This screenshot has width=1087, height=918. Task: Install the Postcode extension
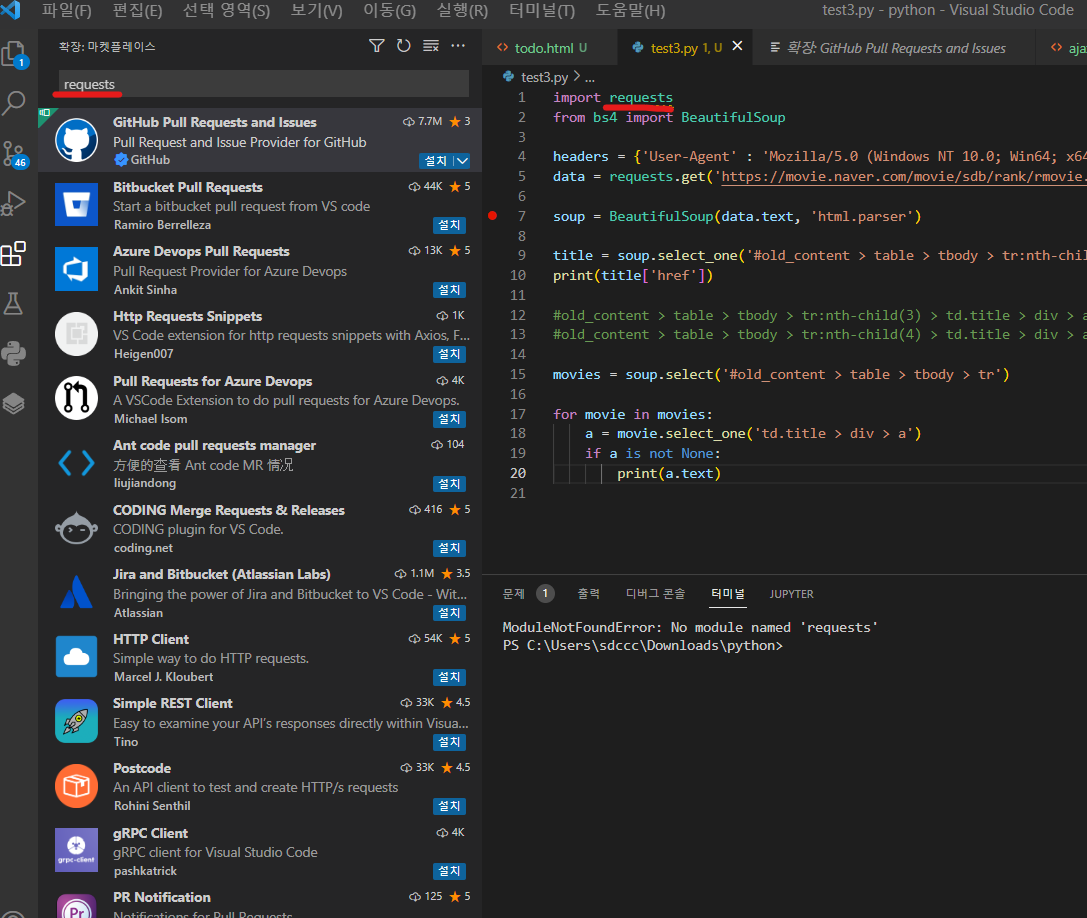[x=449, y=806]
